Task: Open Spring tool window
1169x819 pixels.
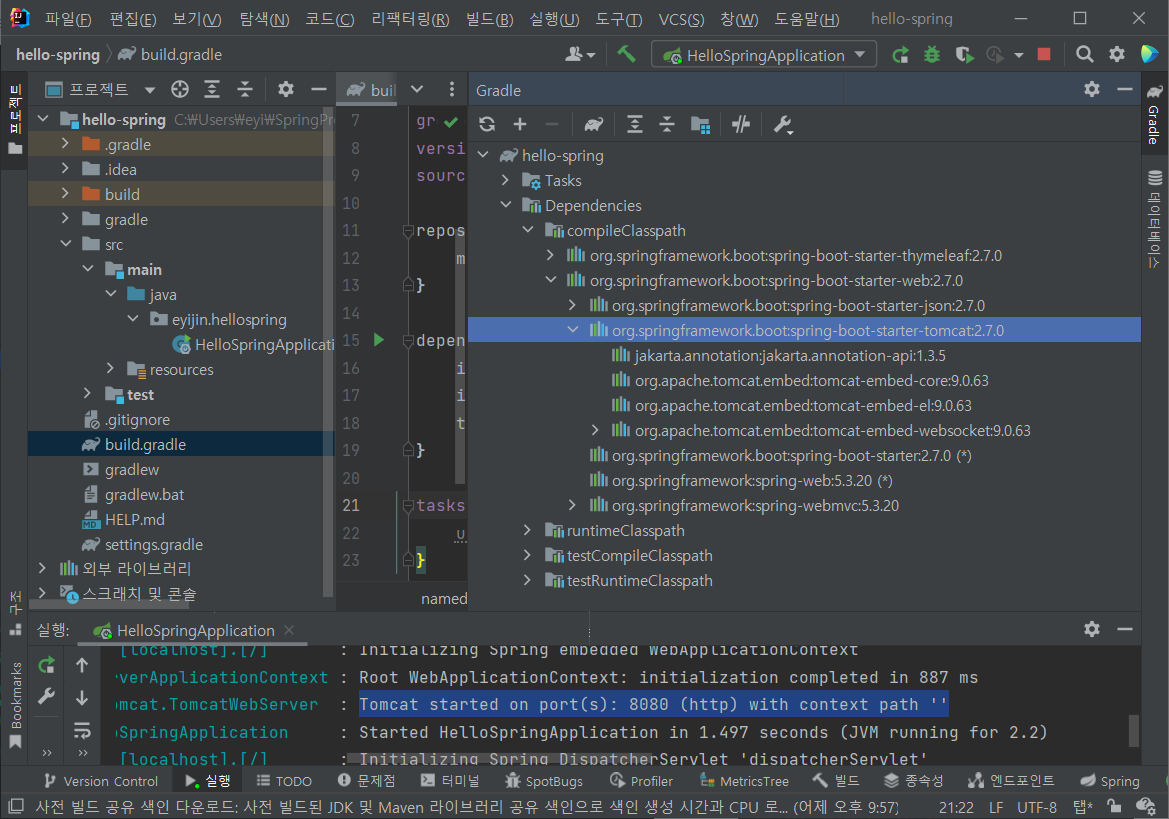Action: point(1110,781)
